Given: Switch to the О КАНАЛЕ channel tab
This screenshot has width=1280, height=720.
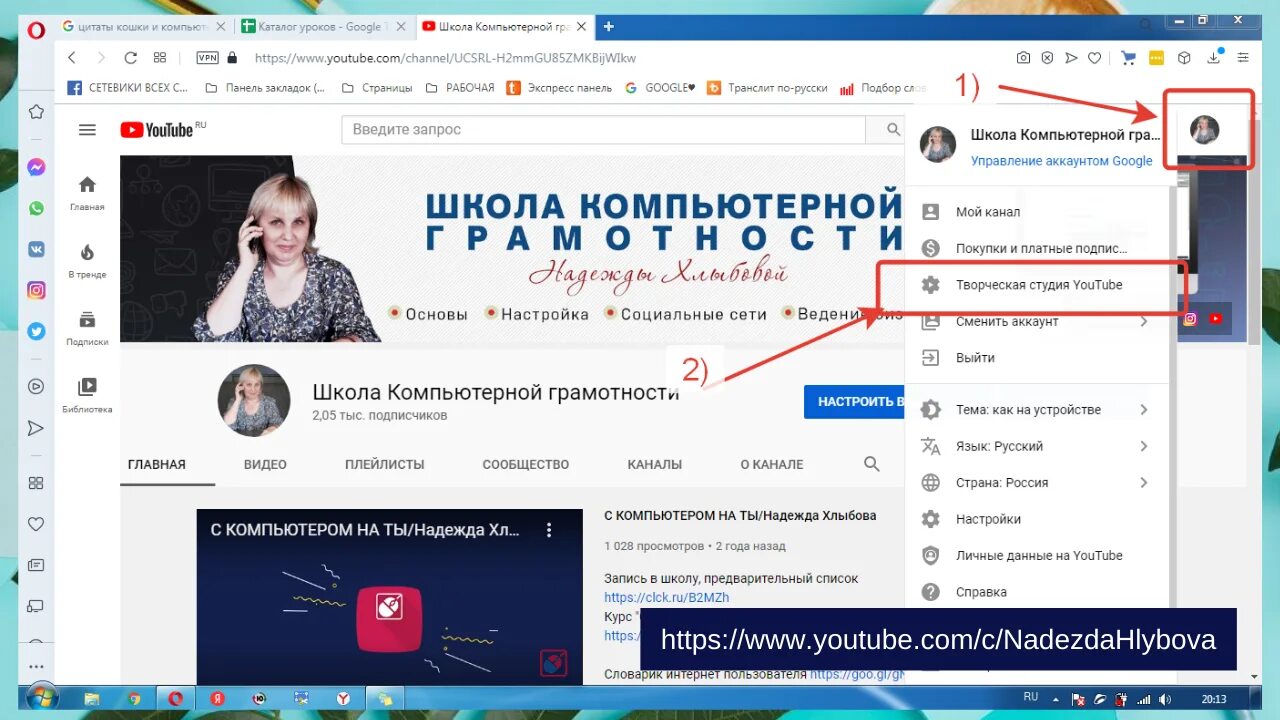Looking at the screenshot, I should click(772, 464).
